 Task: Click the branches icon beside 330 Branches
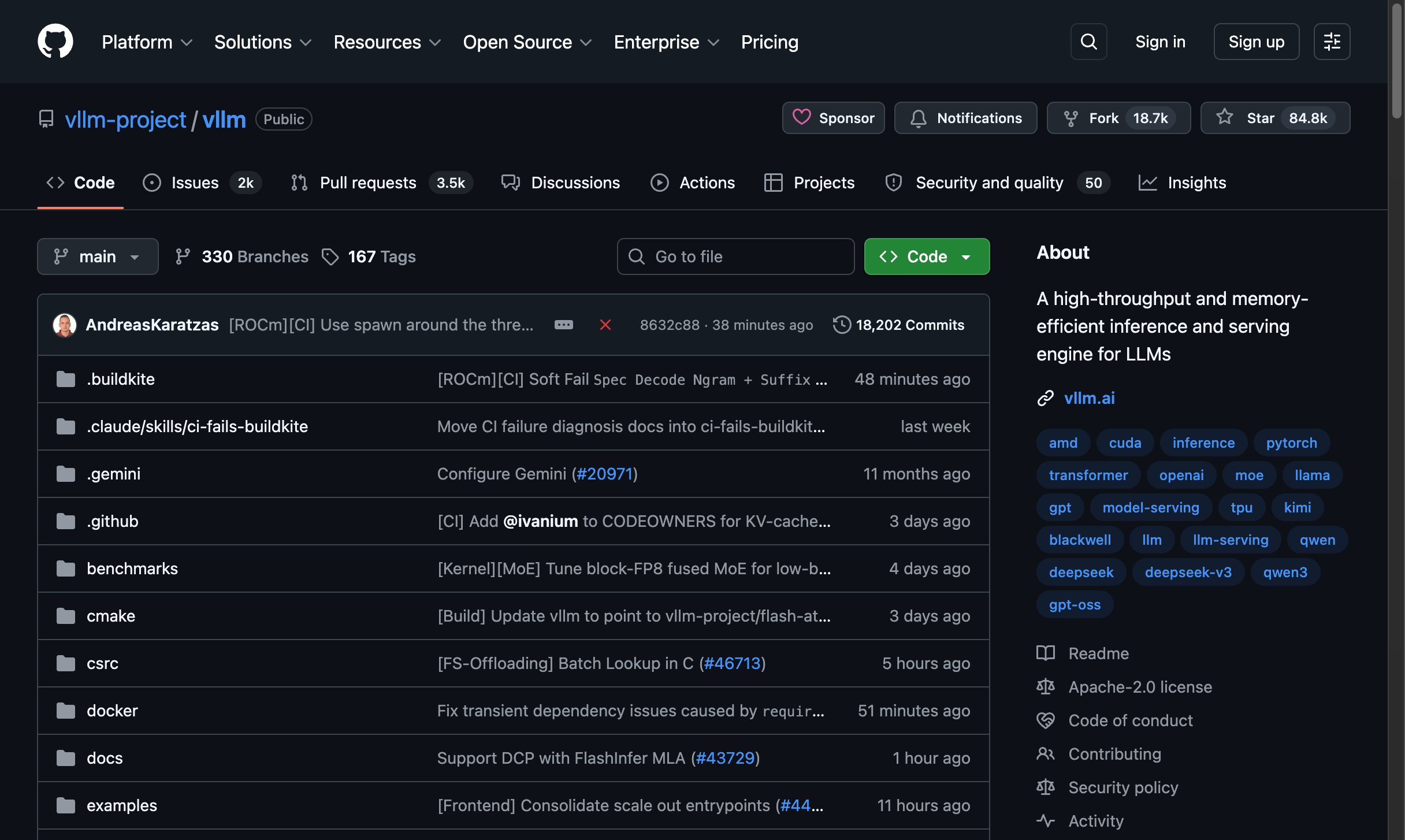(x=183, y=257)
